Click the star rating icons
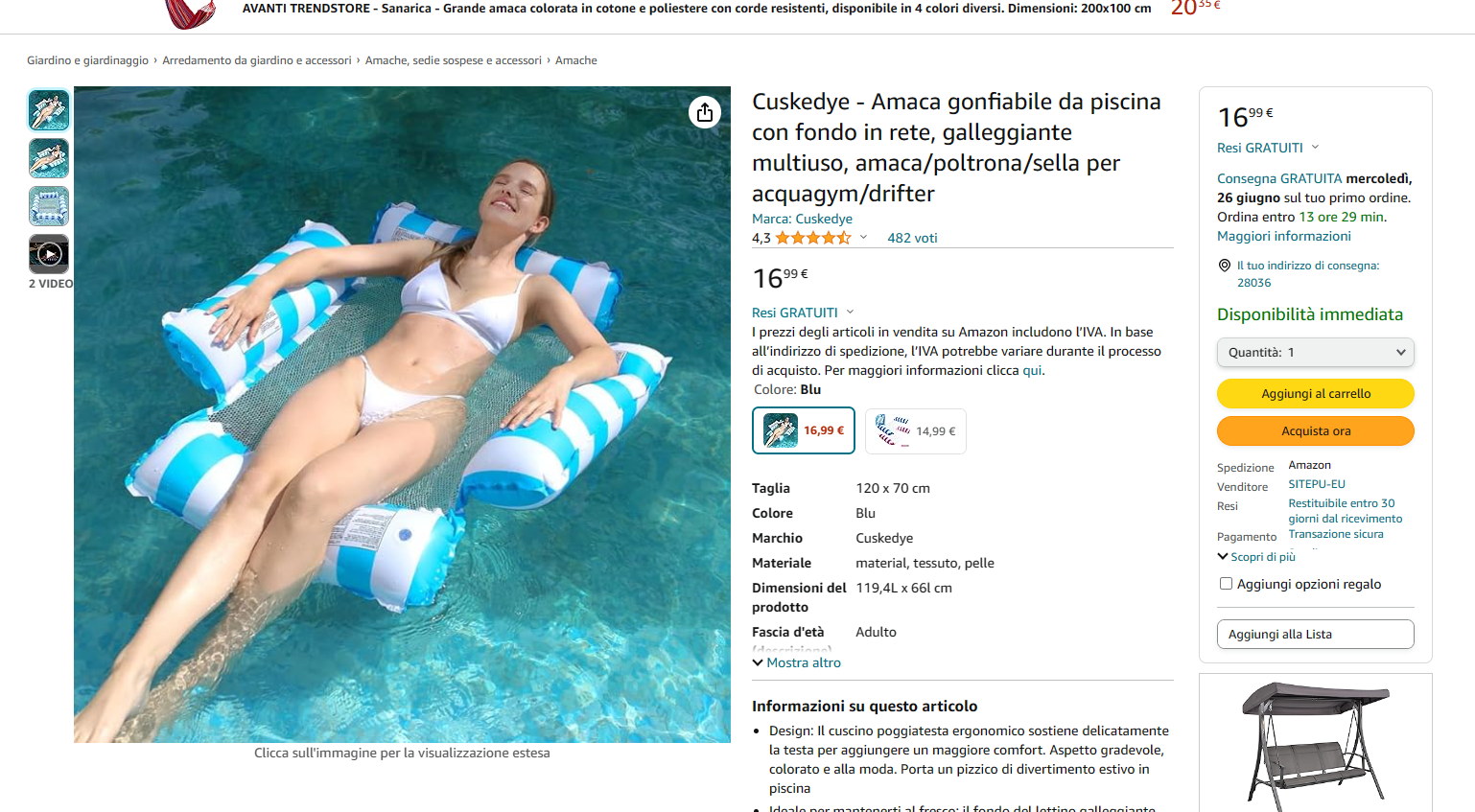Screen dimensions: 1475x812 coord(813,238)
